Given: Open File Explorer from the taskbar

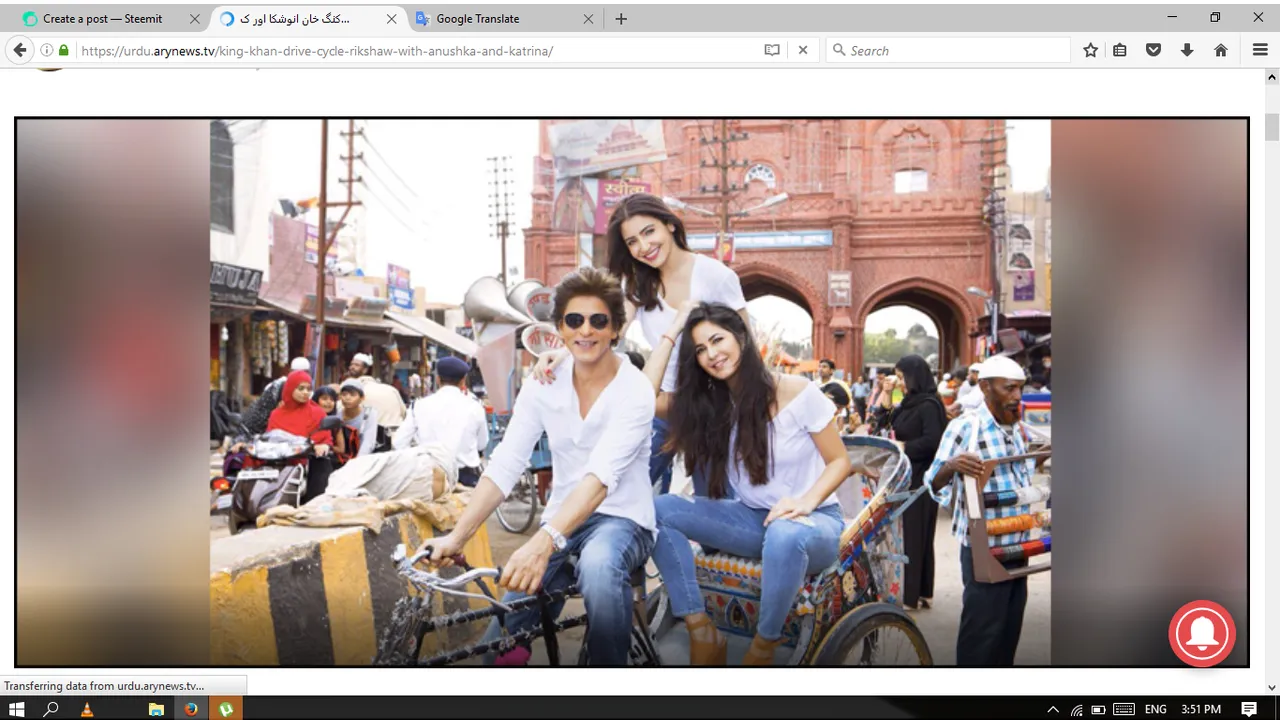Looking at the screenshot, I should [x=156, y=709].
